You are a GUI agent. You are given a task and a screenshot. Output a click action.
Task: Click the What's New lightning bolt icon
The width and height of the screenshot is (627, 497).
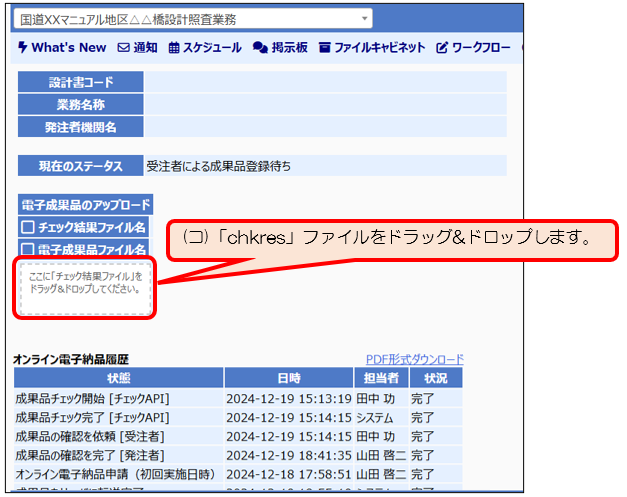click(23, 47)
